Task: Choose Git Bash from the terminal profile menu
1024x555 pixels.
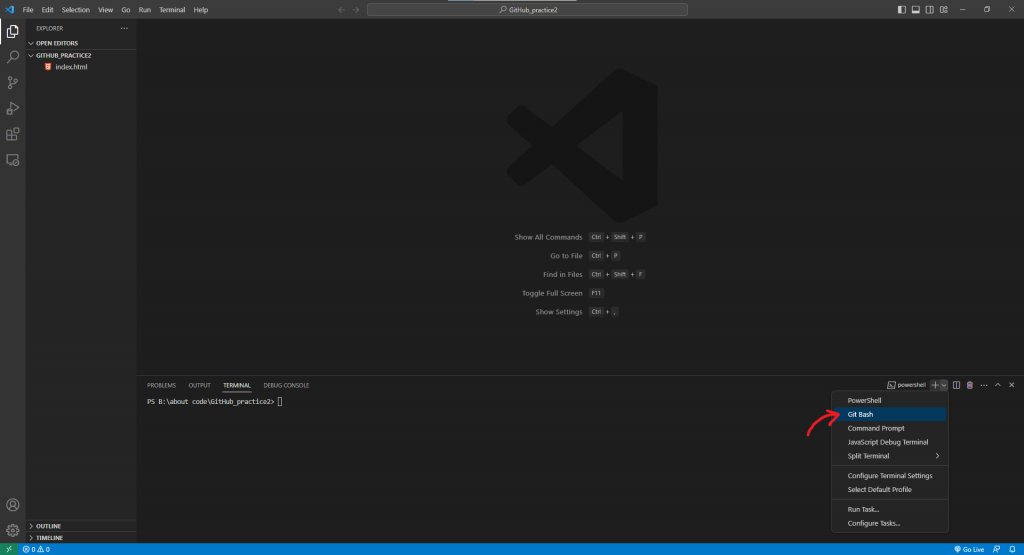Action: click(x=889, y=415)
